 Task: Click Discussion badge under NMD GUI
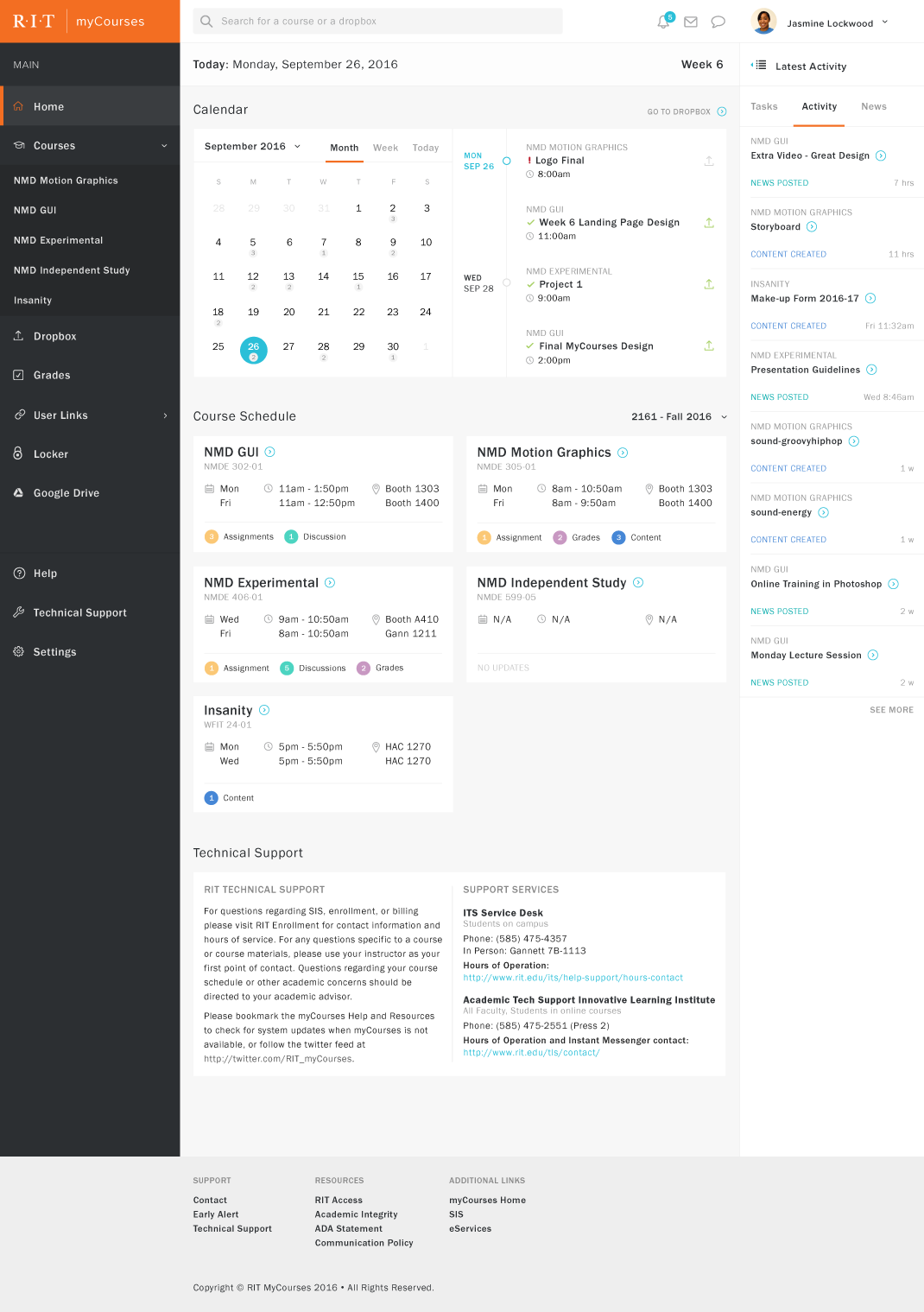pyautogui.click(x=315, y=536)
